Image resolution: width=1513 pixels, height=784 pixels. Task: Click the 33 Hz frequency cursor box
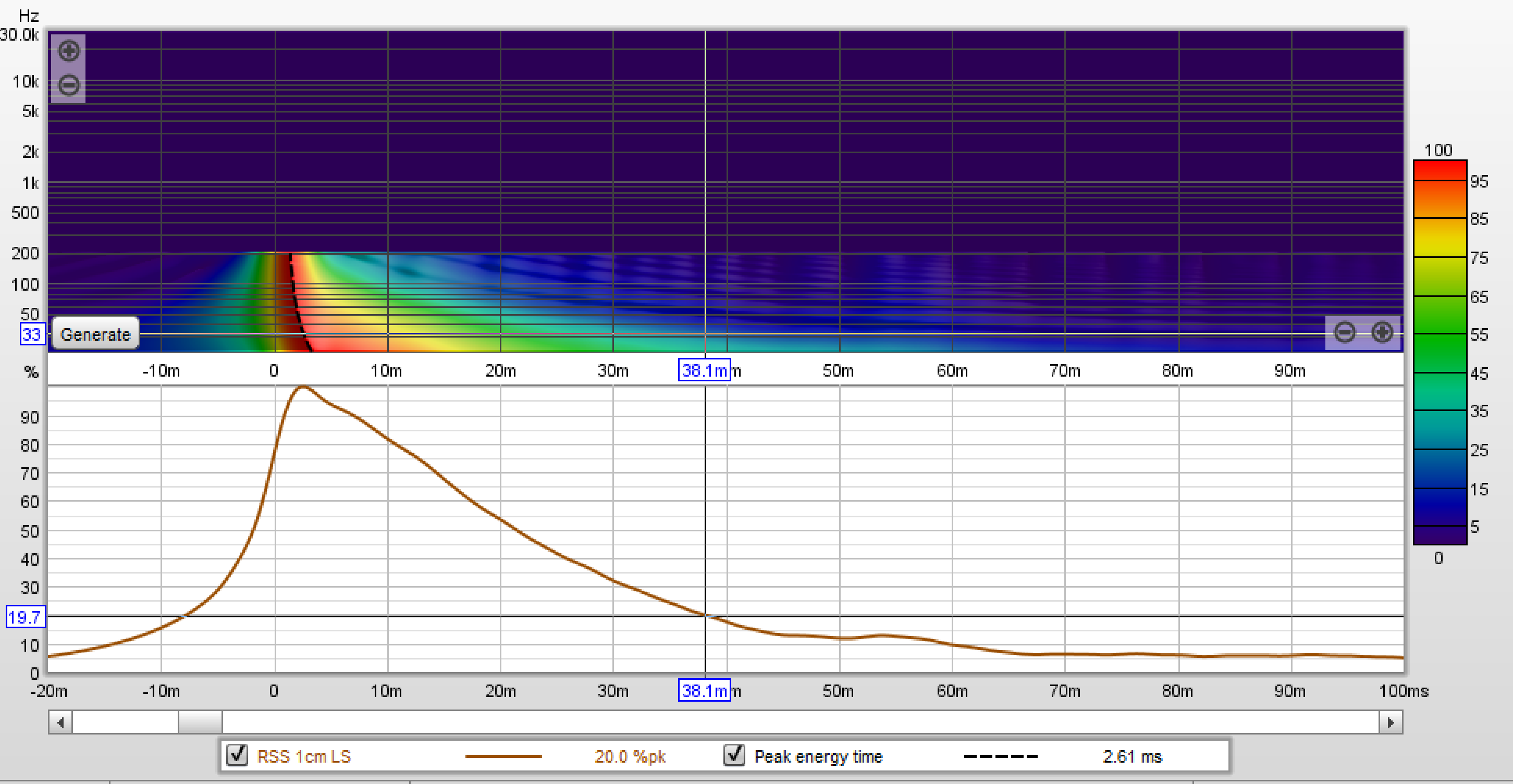tap(32, 334)
